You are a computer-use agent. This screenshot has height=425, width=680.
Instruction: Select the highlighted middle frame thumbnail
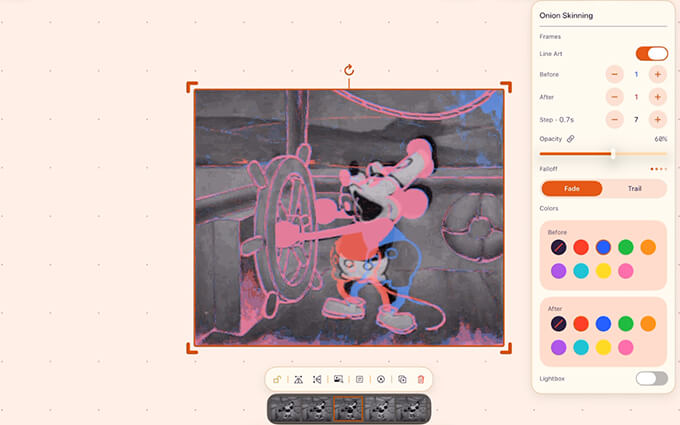pos(349,409)
